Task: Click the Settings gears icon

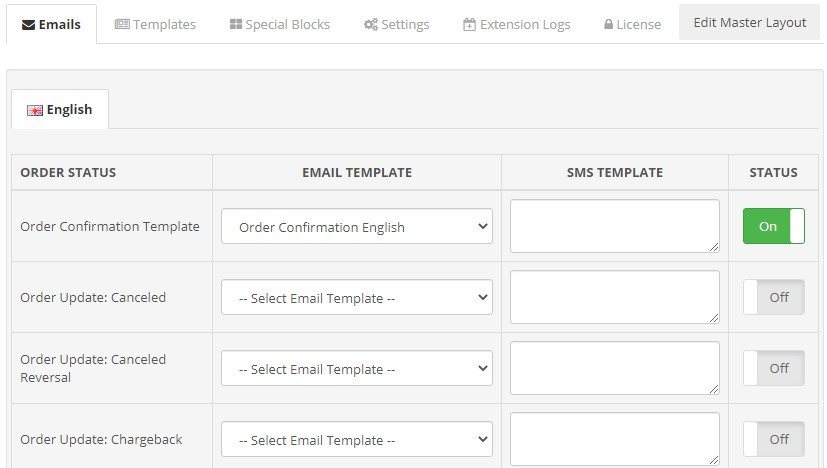Action: pyautogui.click(x=370, y=25)
